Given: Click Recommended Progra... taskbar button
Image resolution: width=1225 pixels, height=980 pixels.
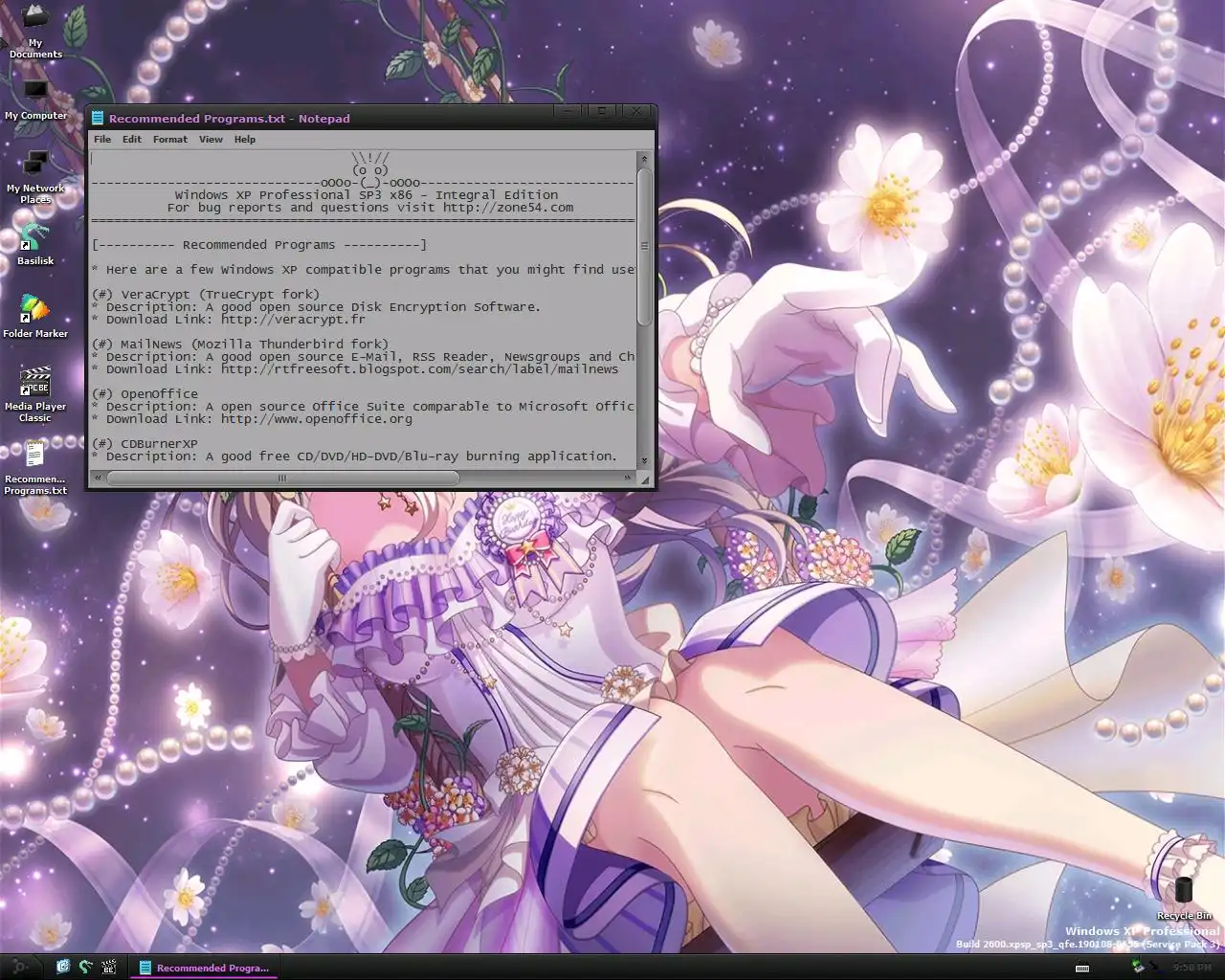Looking at the screenshot, I should pyautogui.click(x=203, y=968).
